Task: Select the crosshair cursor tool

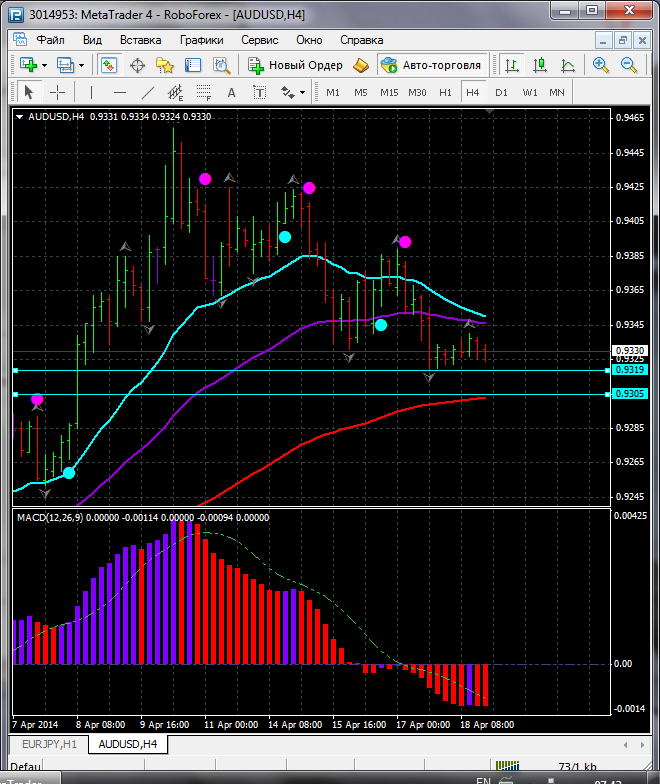Action: [58, 92]
